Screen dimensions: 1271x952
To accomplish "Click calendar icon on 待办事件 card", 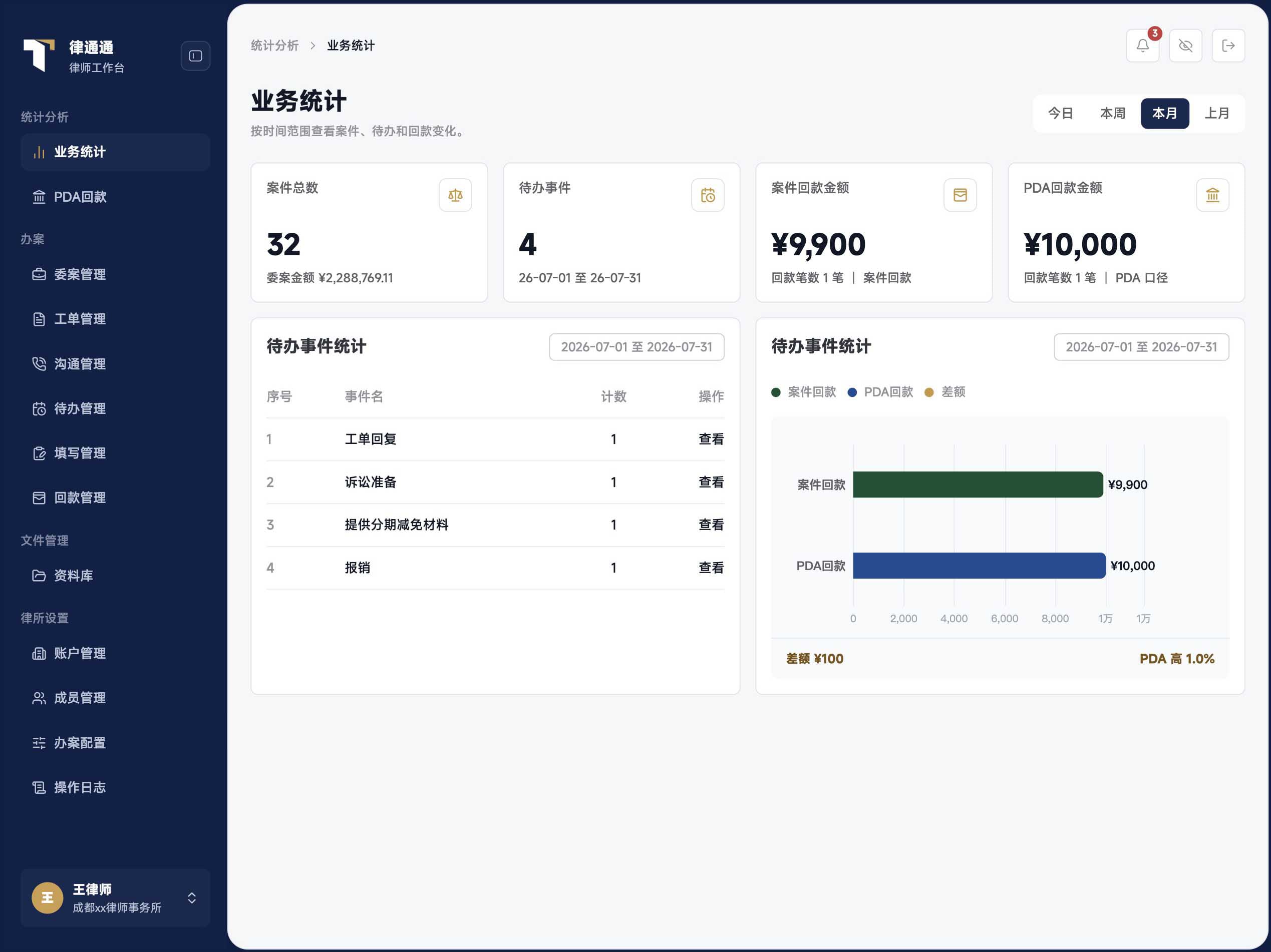I will (x=708, y=195).
